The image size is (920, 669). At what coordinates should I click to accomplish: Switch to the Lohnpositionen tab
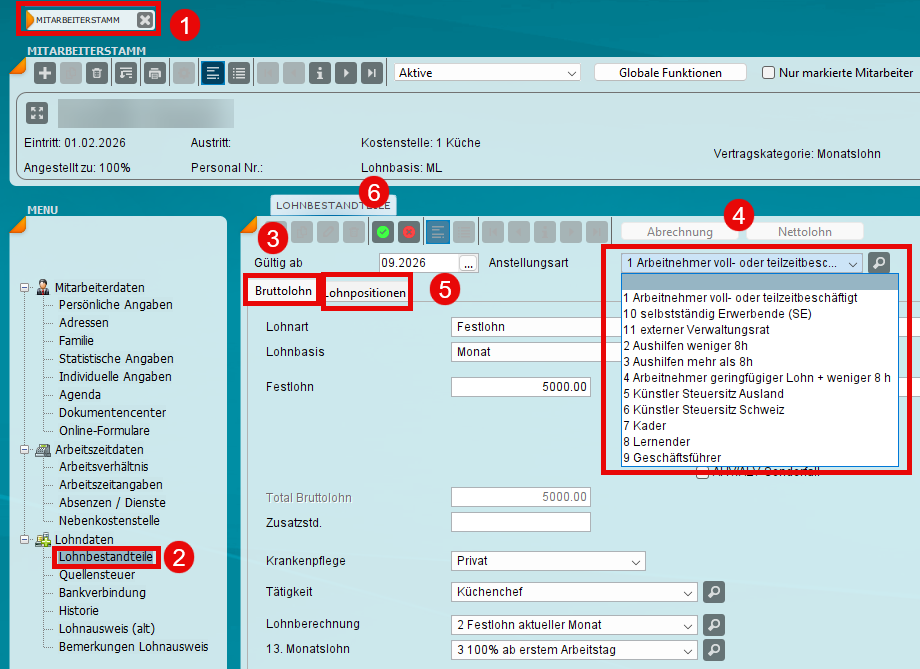coord(365,293)
